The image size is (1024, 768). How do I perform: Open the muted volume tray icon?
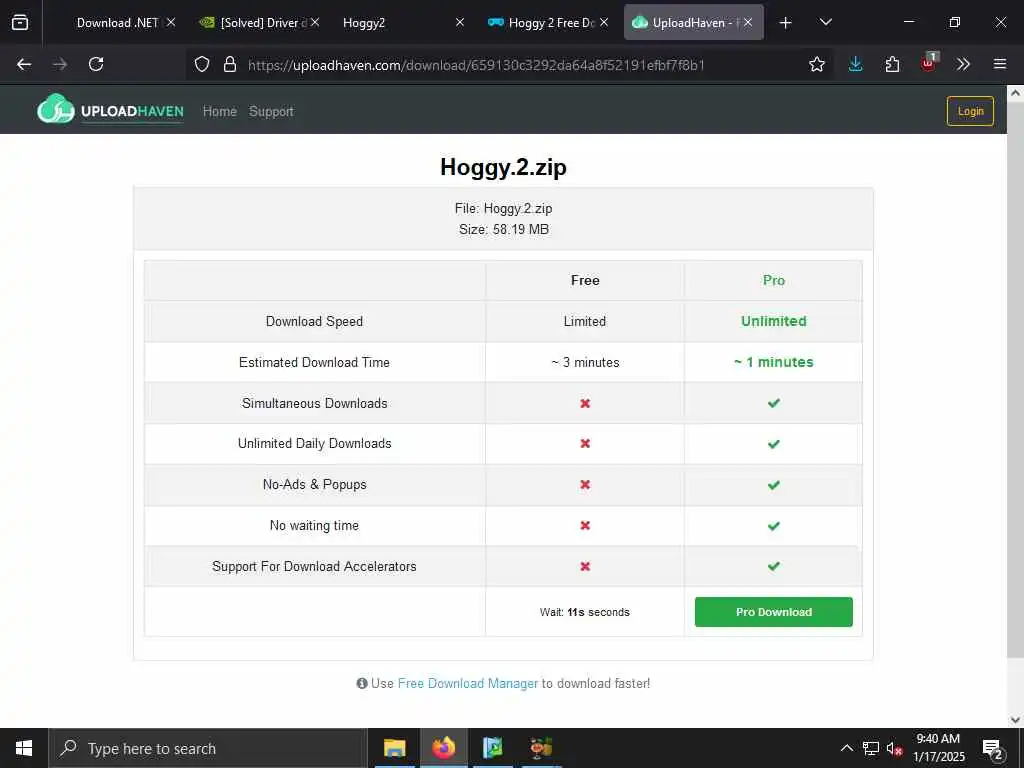click(894, 748)
